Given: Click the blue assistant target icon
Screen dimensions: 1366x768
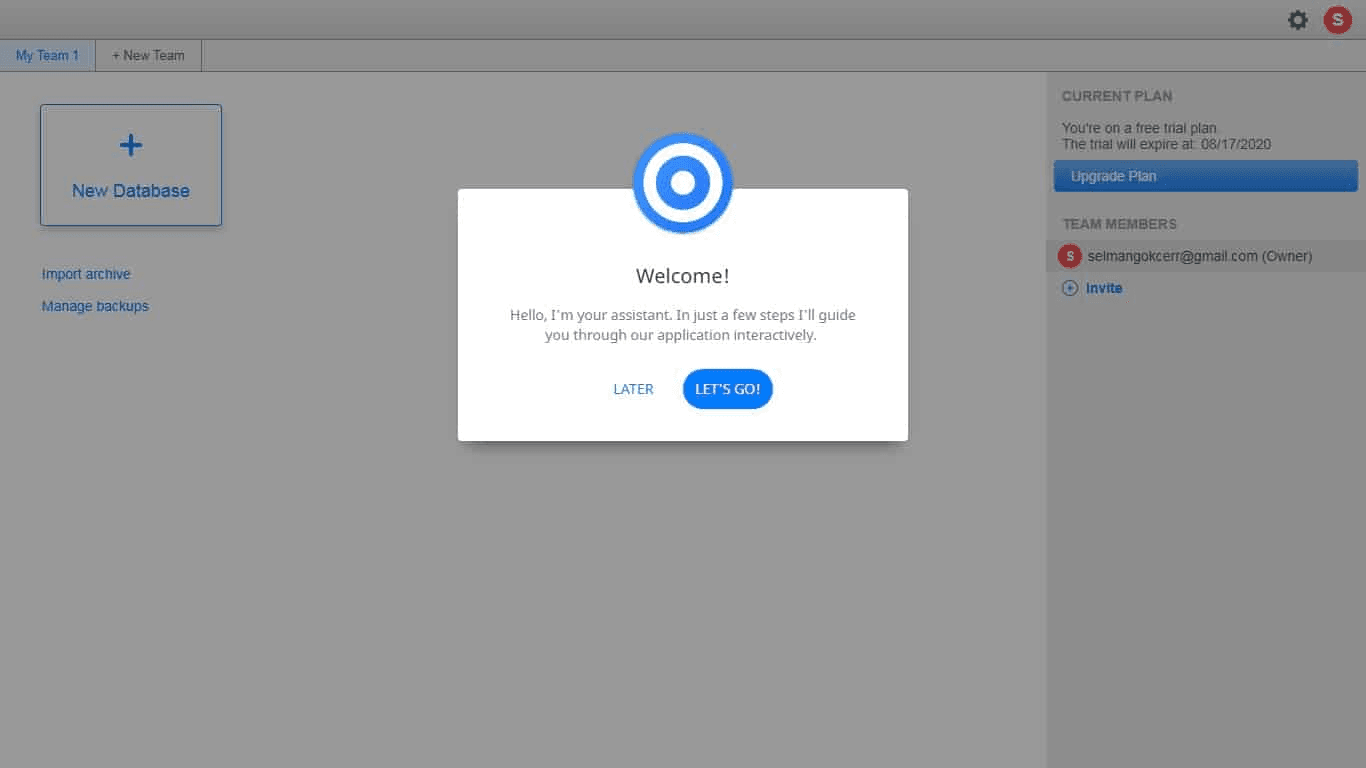Looking at the screenshot, I should [x=683, y=183].
